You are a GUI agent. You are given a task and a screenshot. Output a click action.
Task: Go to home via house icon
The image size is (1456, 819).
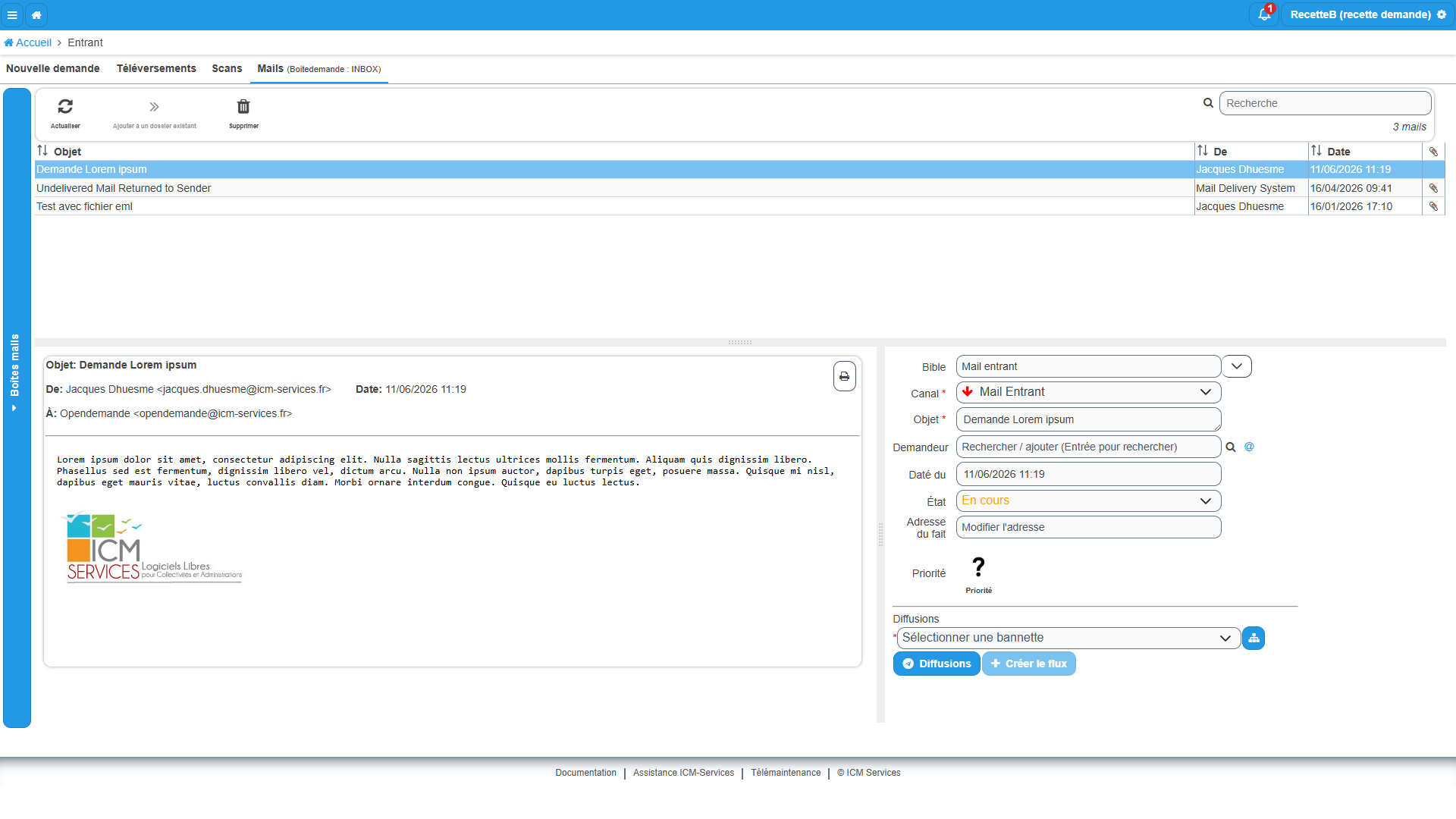36,14
